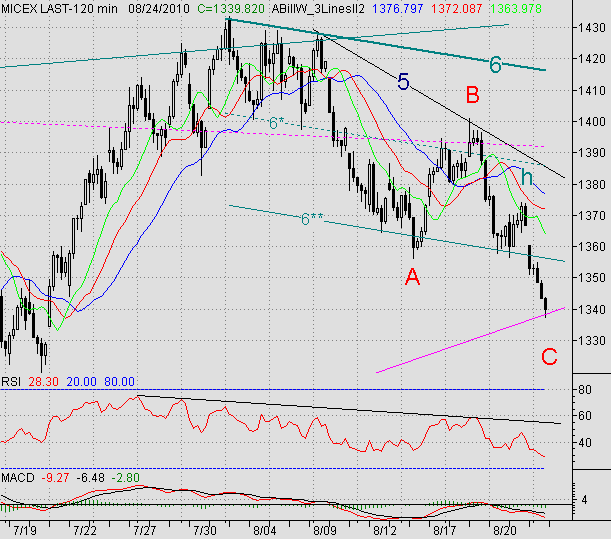This screenshot has width=611, height=539.
Task: Click the 1330 price axis label
Action: tap(592, 341)
